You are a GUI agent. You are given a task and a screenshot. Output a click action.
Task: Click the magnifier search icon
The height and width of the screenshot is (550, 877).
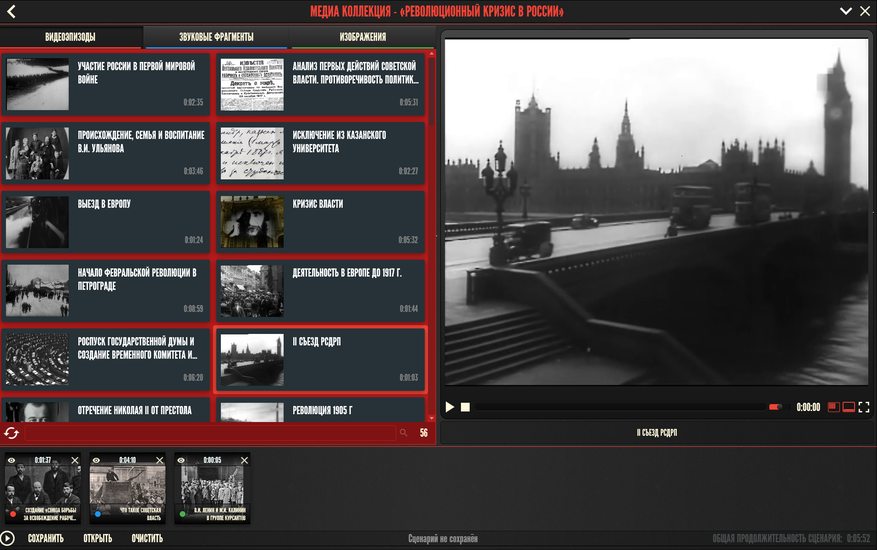404,433
